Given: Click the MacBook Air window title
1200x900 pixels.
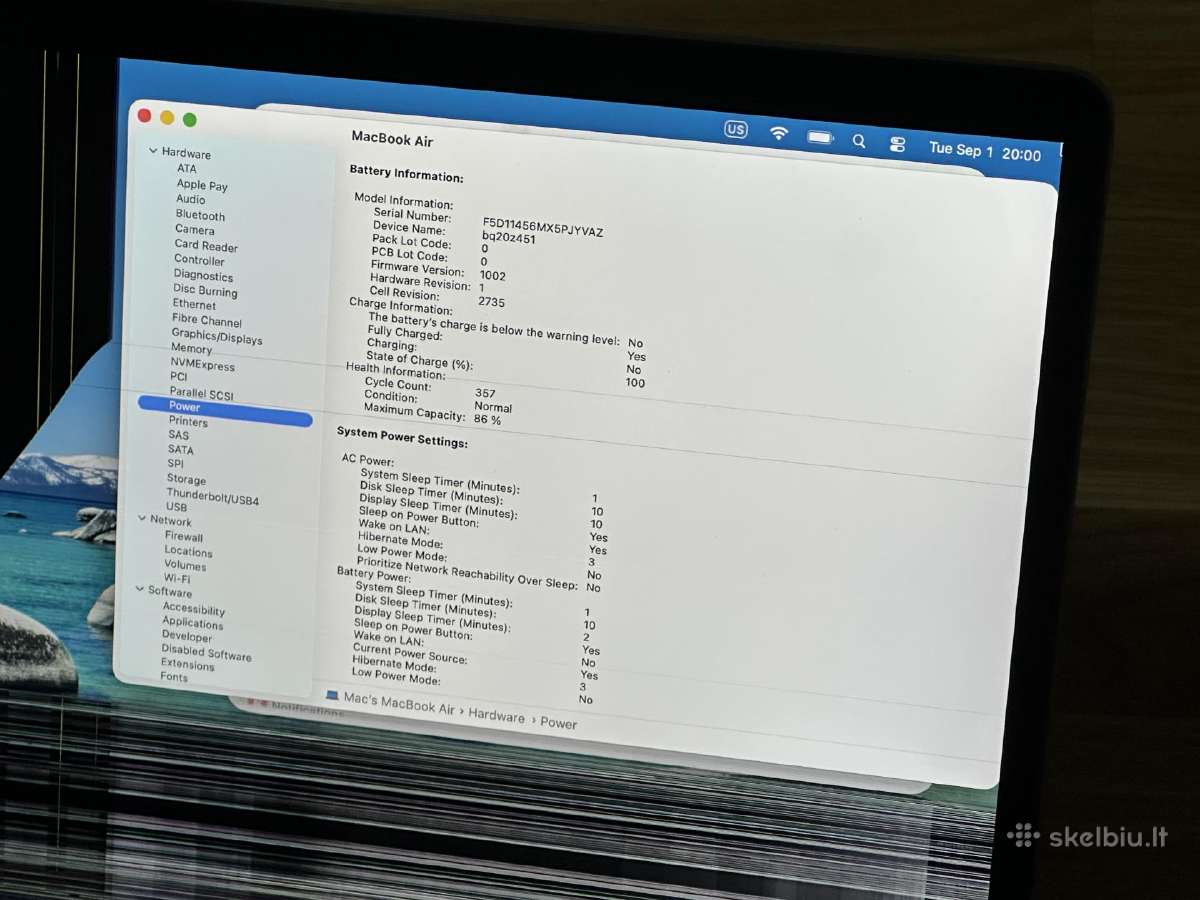Looking at the screenshot, I should 392,140.
